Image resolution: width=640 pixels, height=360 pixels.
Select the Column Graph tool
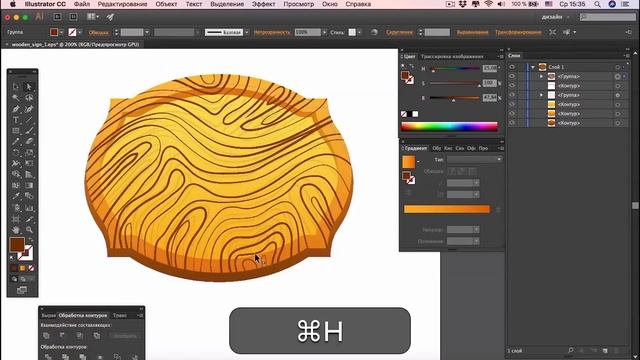coord(29,208)
